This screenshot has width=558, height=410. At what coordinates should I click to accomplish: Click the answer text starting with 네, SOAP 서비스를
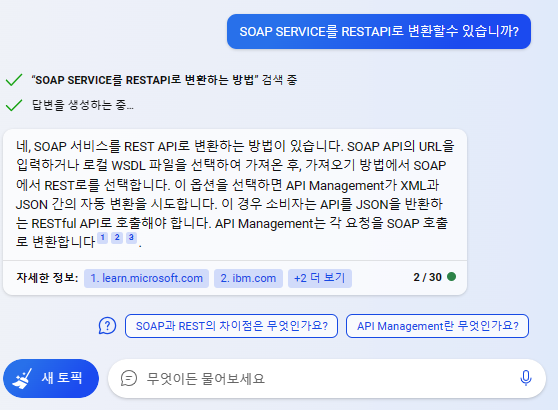[235, 194]
